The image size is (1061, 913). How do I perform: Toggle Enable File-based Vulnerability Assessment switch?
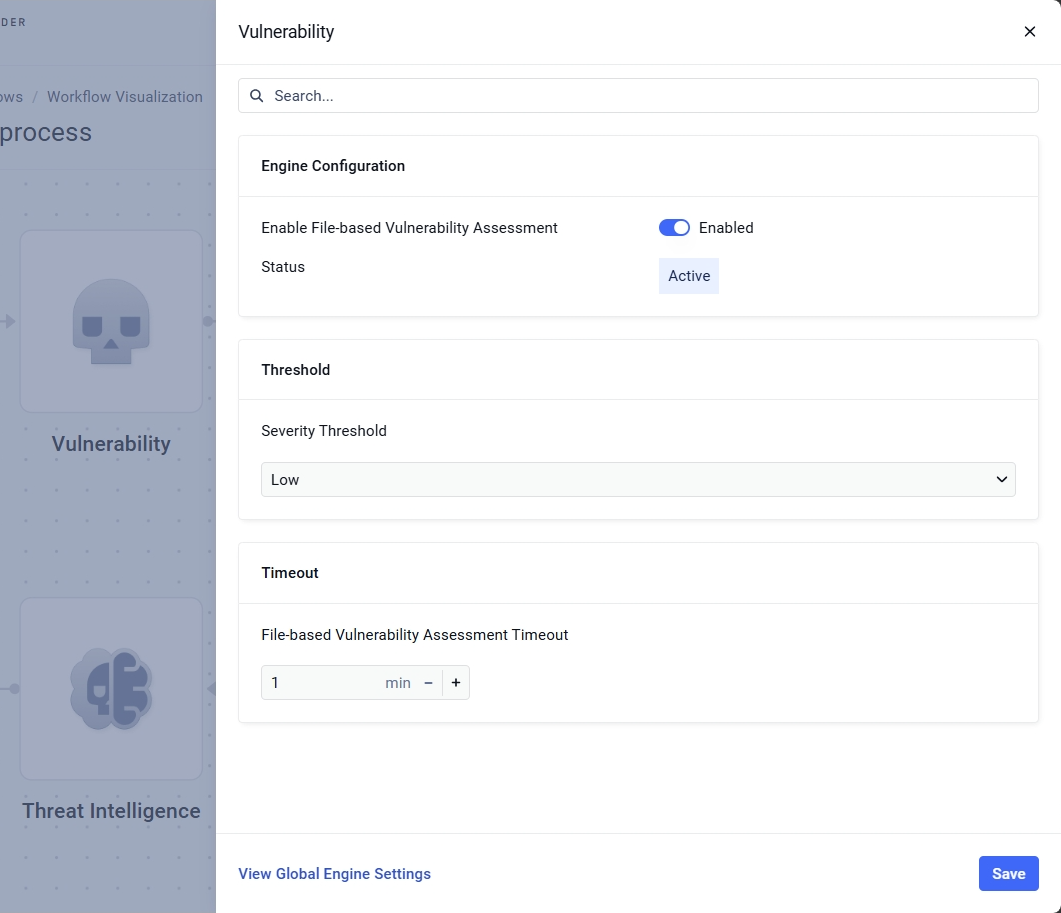[x=674, y=228]
